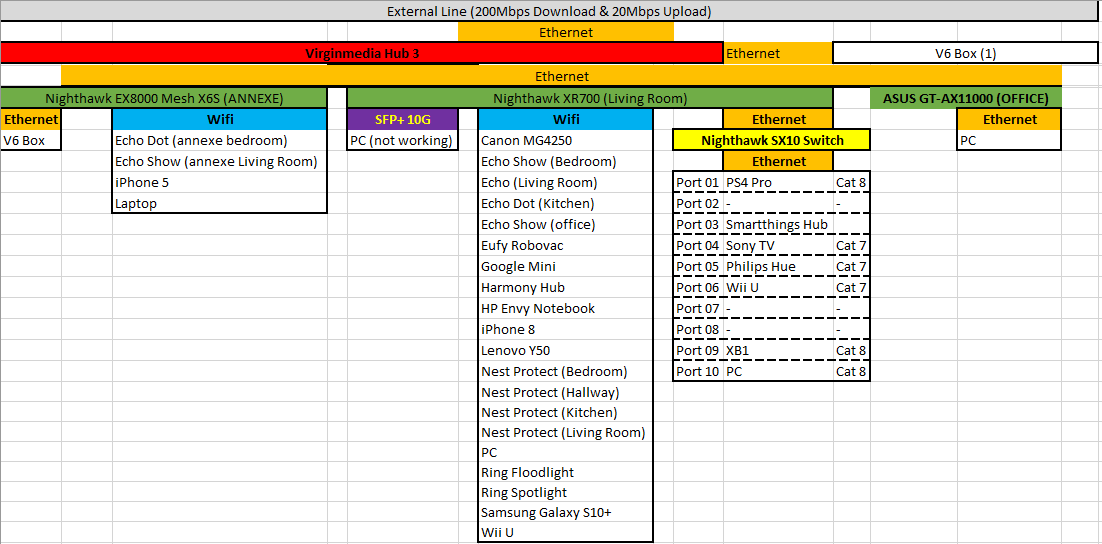Select the V6 Box (1) cell
This screenshot has height=544, width=1102.
tap(965, 53)
